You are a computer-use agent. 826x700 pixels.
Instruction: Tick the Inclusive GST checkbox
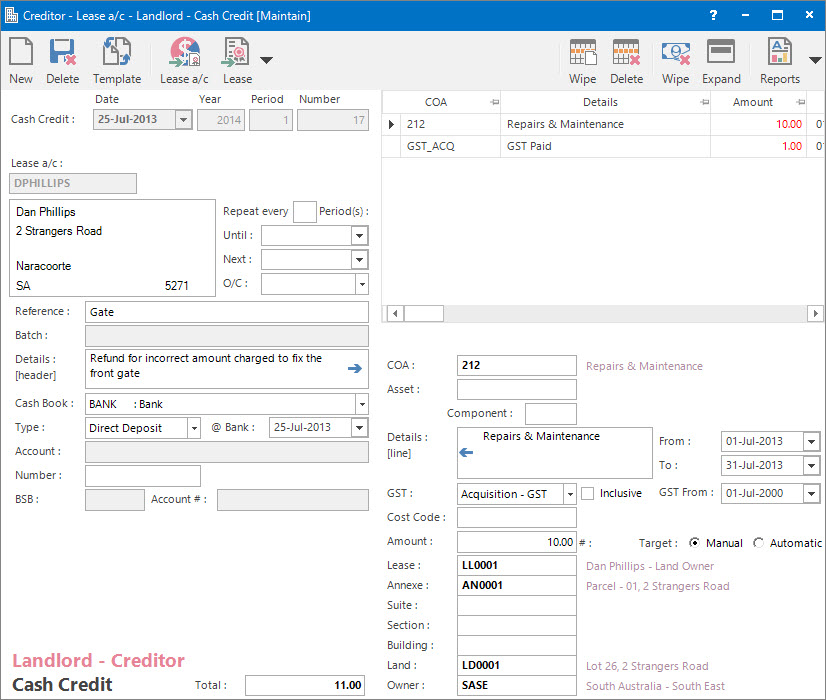coord(588,493)
